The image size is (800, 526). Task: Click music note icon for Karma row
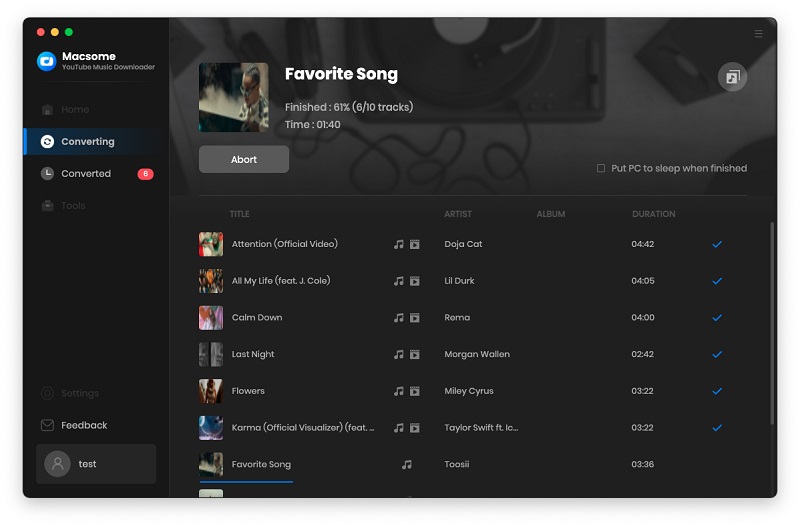click(398, 428)
